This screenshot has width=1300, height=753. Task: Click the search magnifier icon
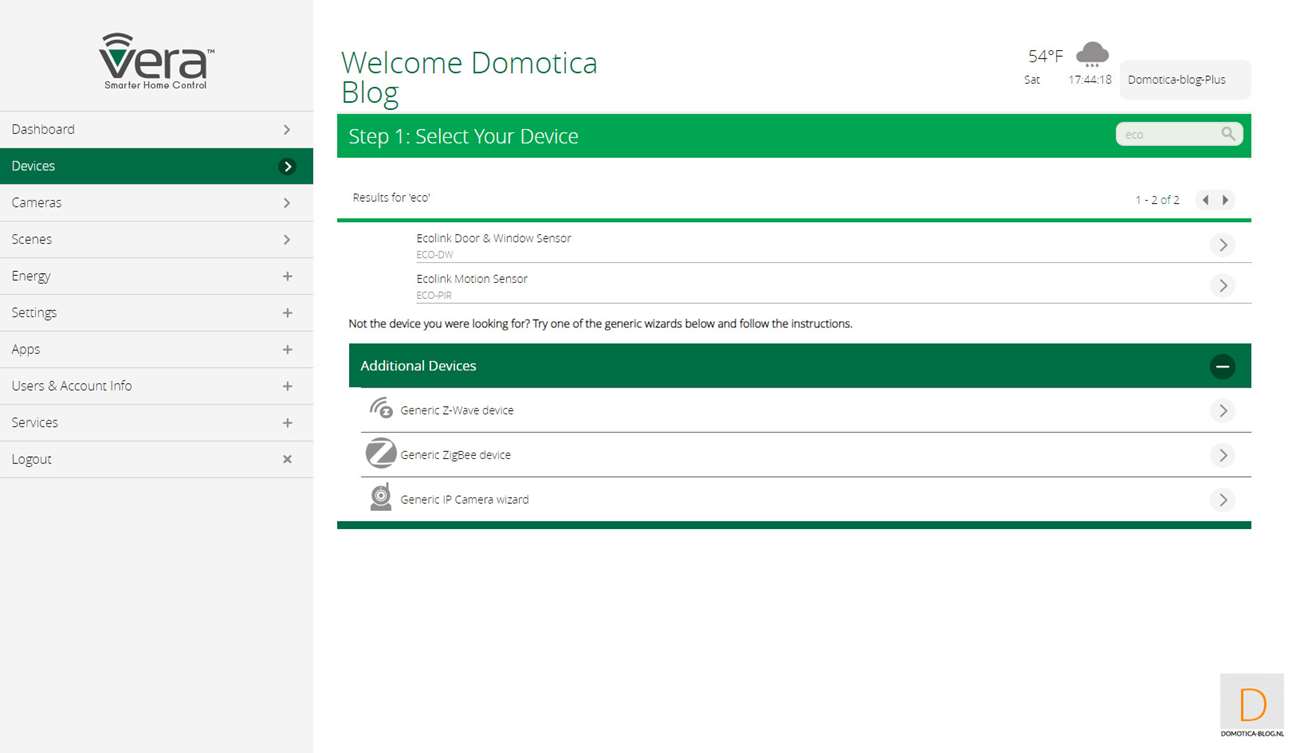tap(1227, 134)
